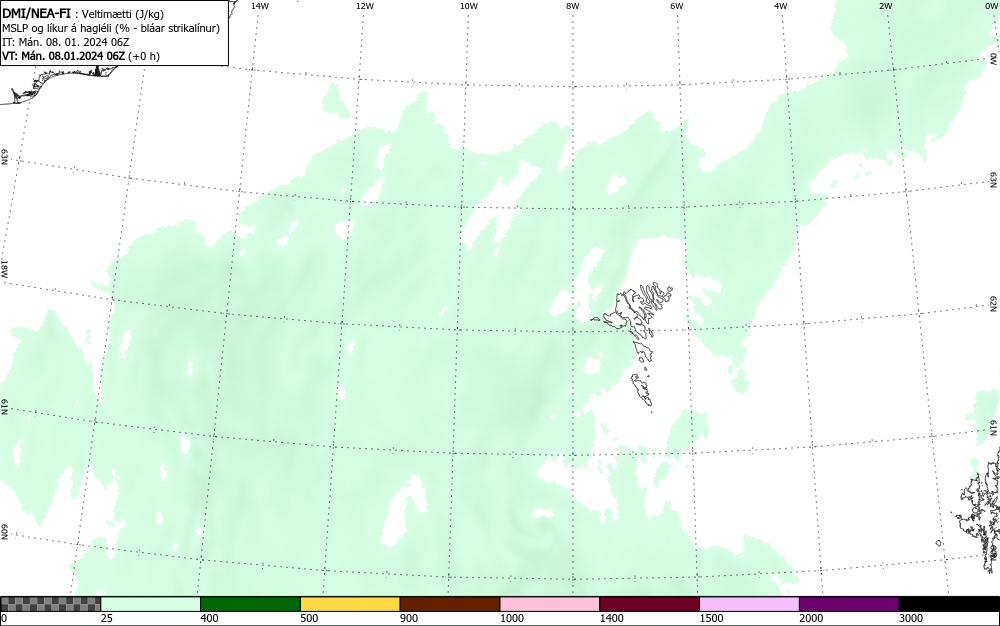
Task: Select the legend value "2000"
Action: [x=811, y=618]
